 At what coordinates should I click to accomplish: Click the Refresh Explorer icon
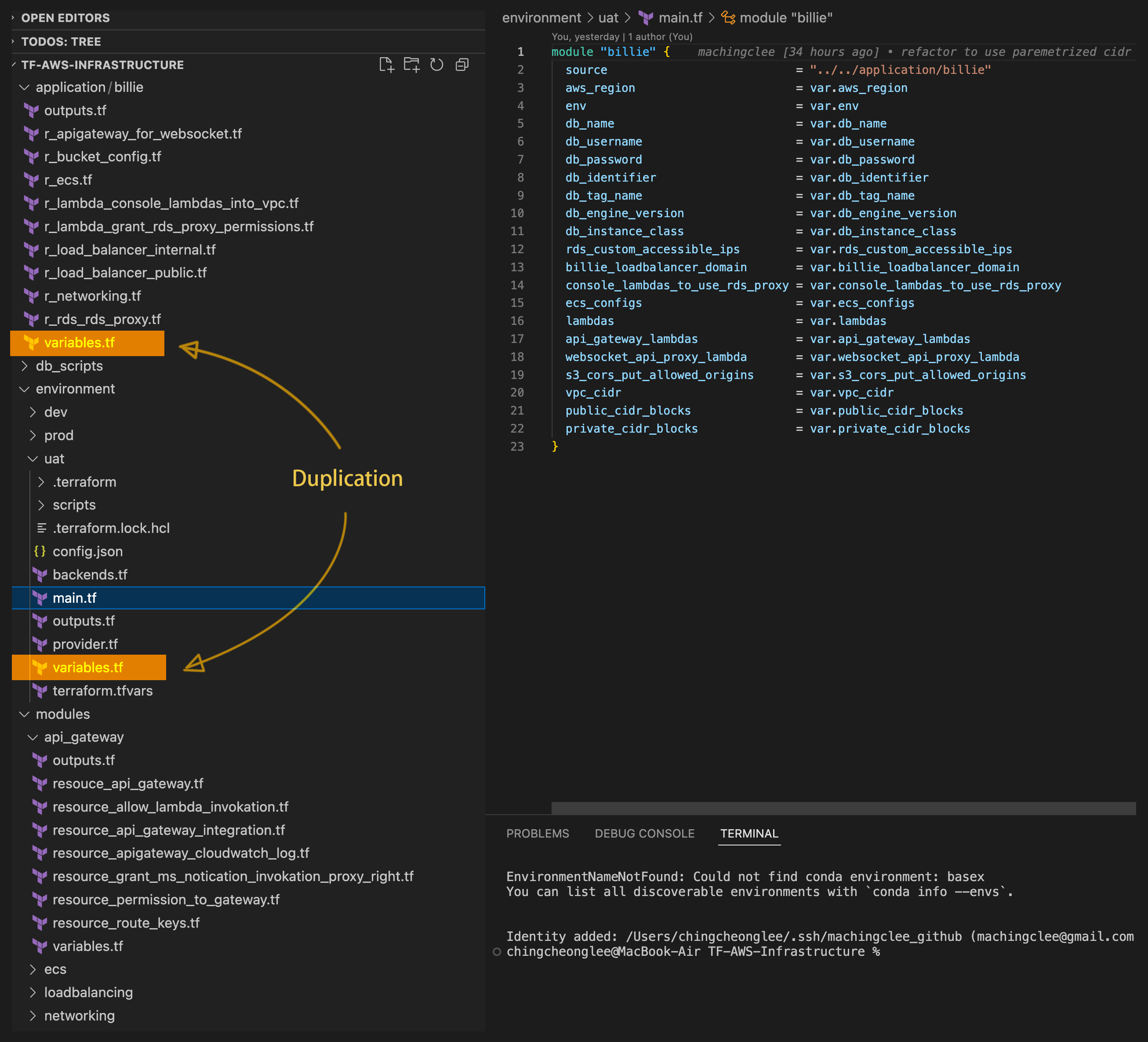tap(437, 65)
